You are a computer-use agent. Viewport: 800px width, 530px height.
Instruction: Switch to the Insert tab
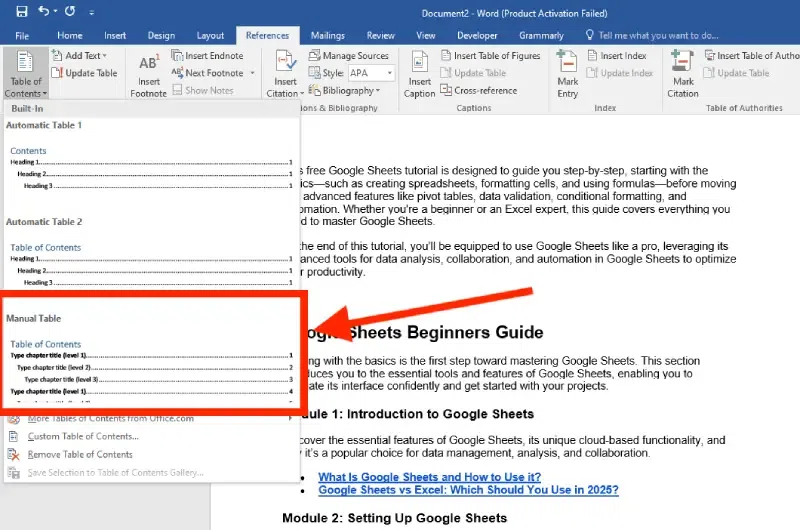pos(115,36)
